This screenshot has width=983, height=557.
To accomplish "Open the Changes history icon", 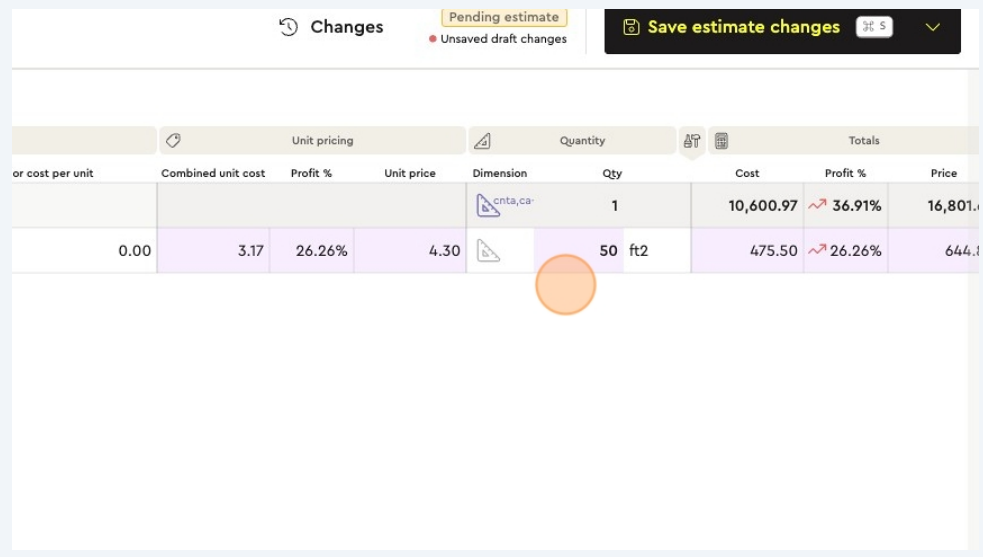I will [289, 27].
